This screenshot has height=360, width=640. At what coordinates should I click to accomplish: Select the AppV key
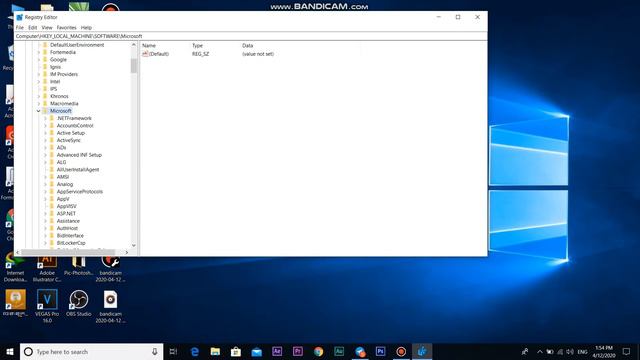[63, 199]
